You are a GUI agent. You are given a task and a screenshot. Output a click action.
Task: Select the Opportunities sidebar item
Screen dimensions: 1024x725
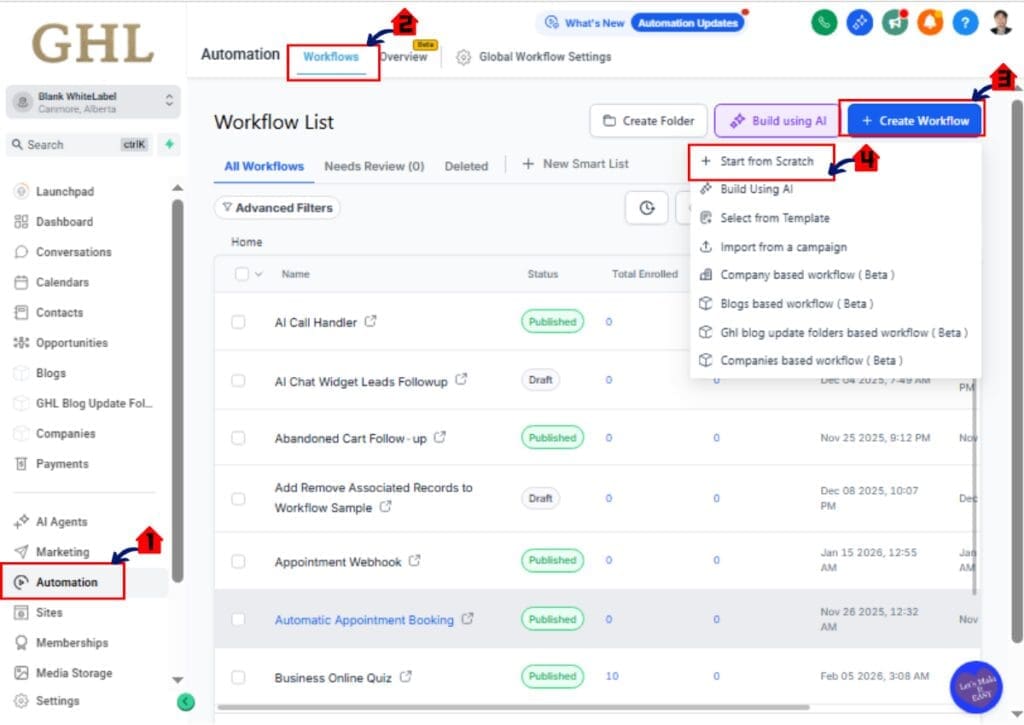pos(74,342)
